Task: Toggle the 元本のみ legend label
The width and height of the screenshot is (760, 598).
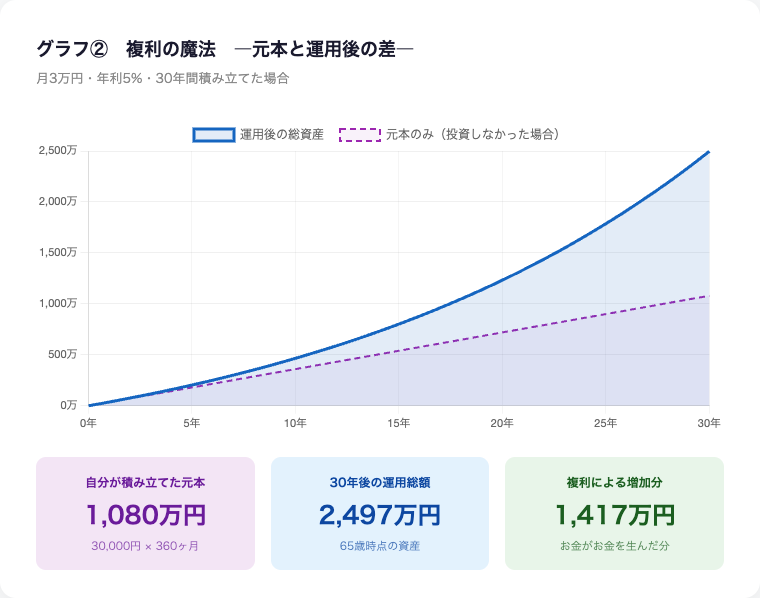Action: [x=471, y=134]
